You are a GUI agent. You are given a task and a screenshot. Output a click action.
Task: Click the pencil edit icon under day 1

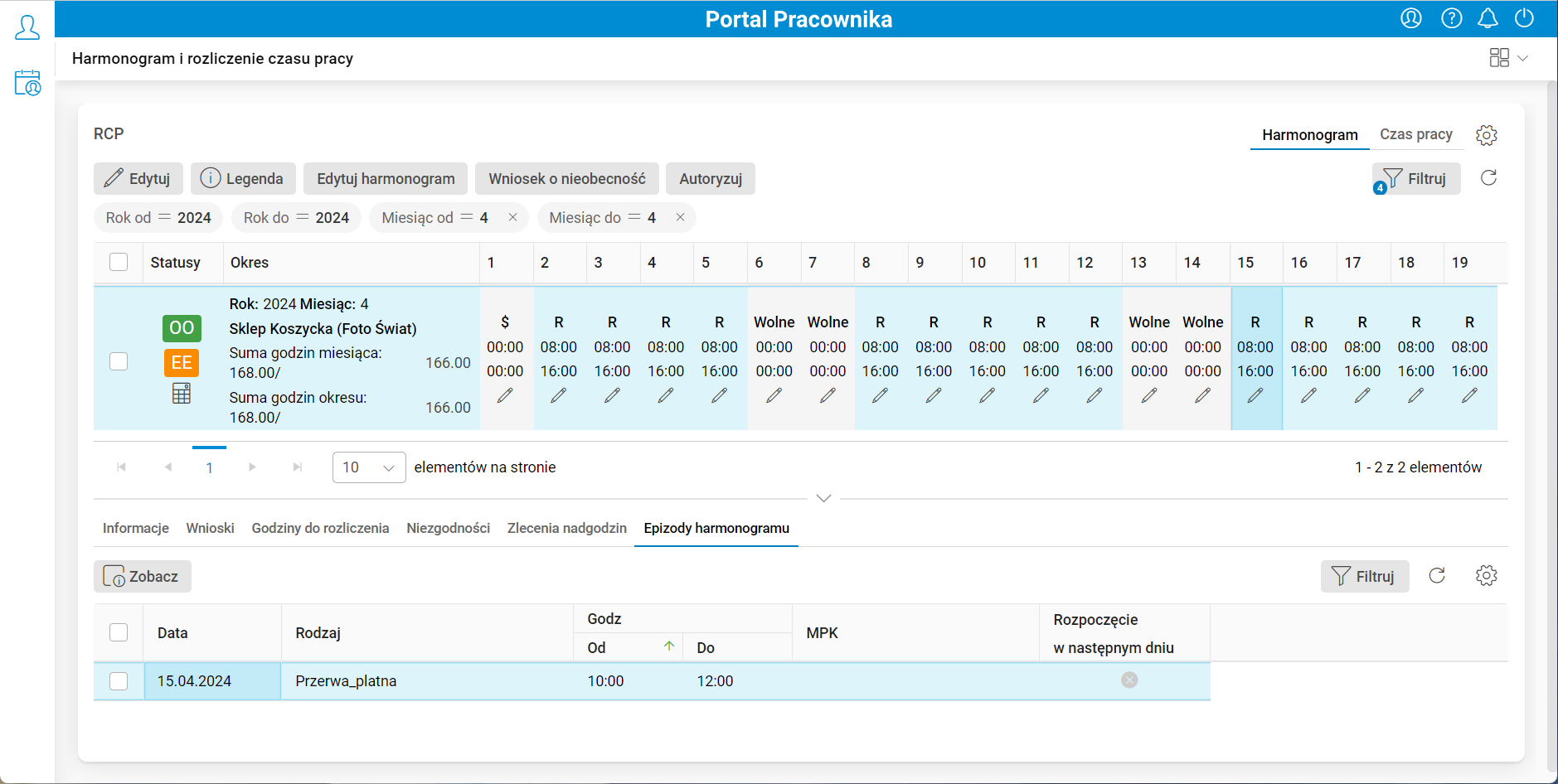tap(505, 395)
